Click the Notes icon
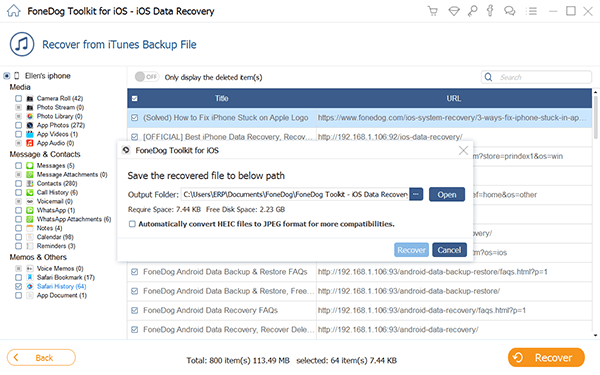600x375 pixels. pos(30,228)
